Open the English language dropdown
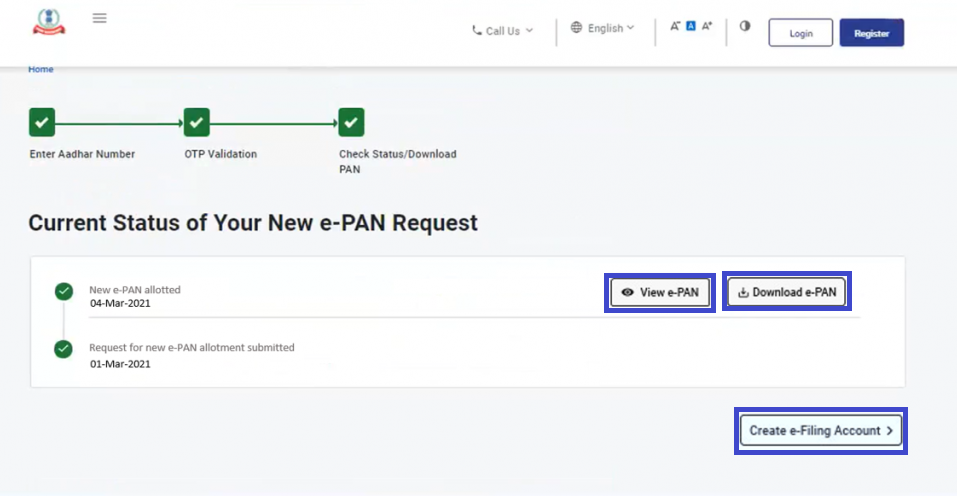The height and width of the screenshot is (496, 957). click(x=602, y=28)
